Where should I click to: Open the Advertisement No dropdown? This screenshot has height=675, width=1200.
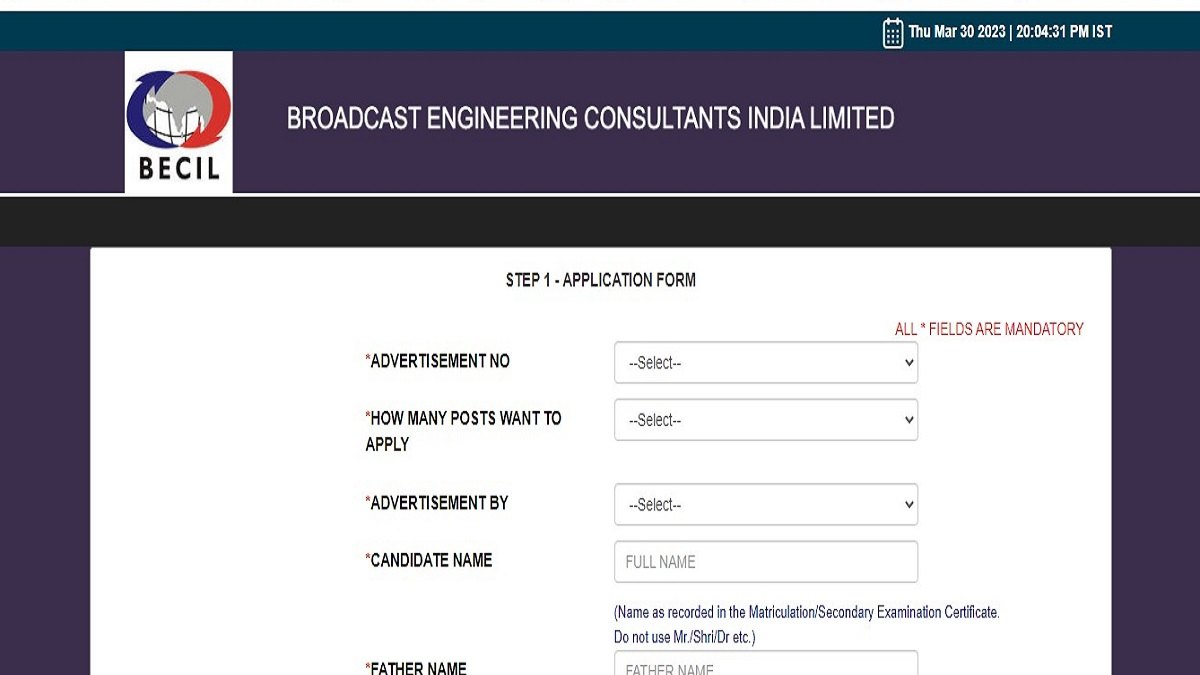pos(766,363)
